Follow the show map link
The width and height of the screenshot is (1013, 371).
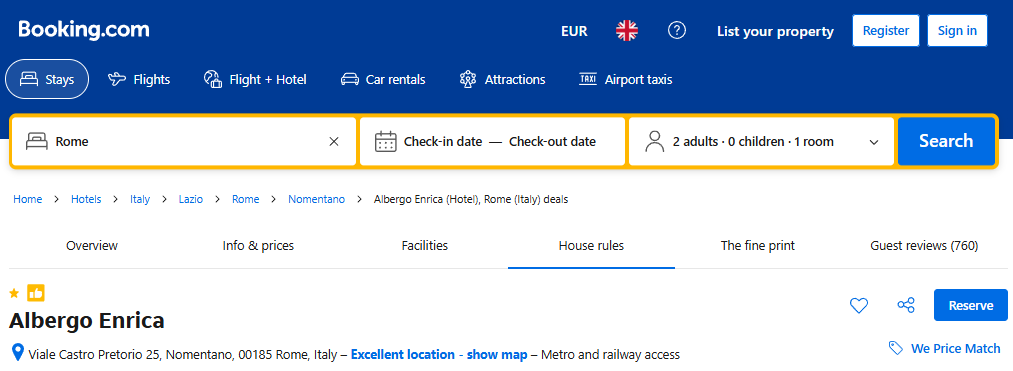(497, 354)
